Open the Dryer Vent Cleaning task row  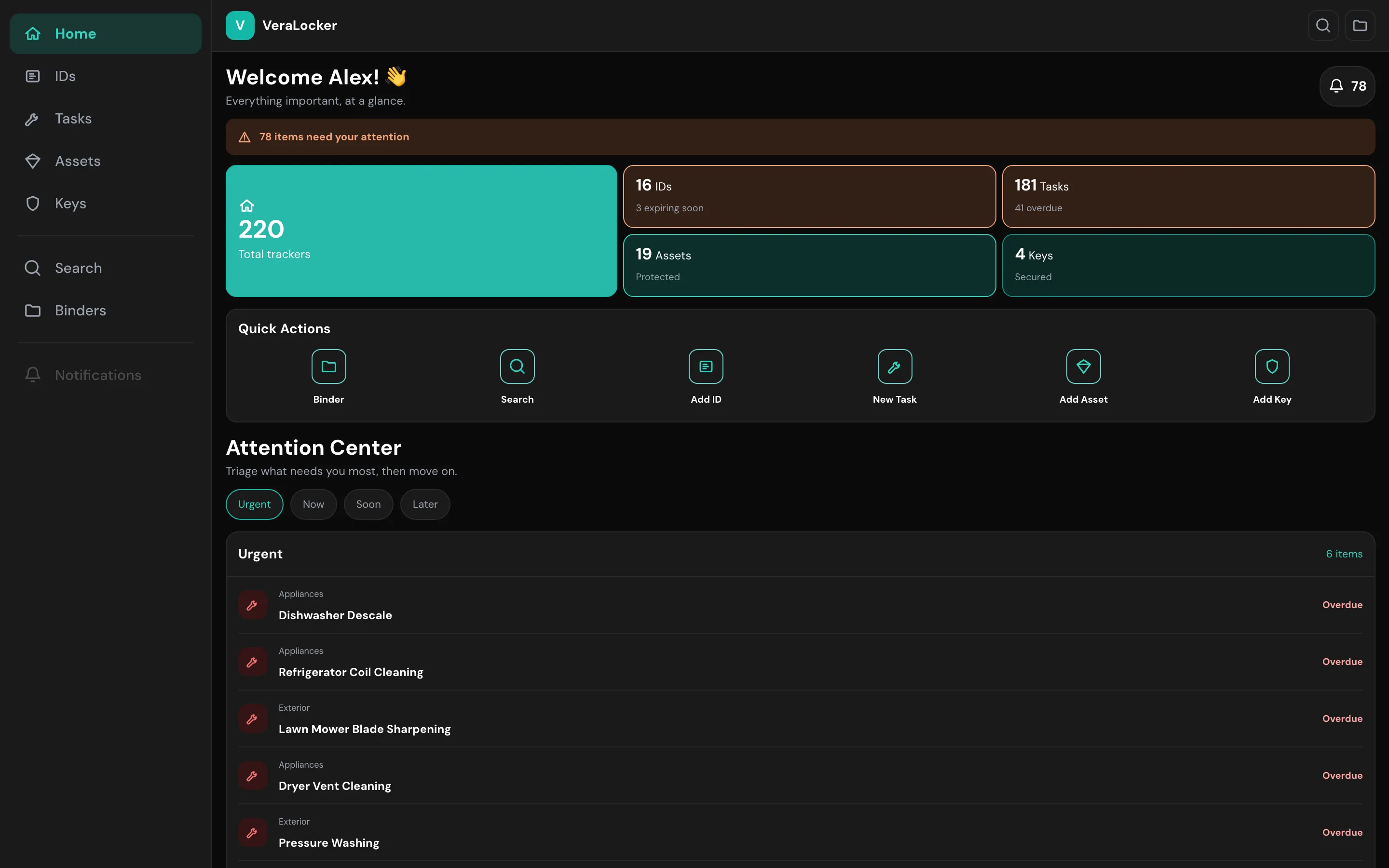pyautogui.click(x=800, y=775)
